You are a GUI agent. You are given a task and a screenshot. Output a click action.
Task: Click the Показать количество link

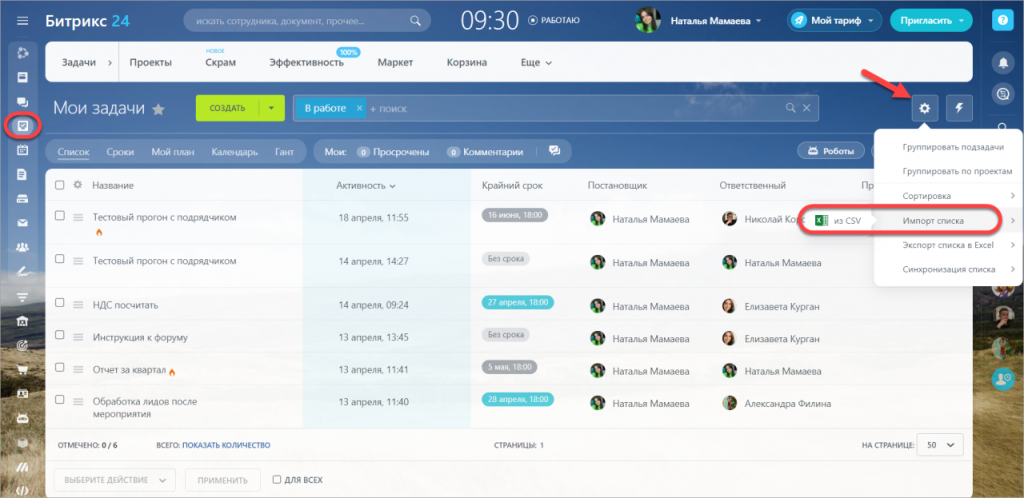(x=226, y=445)
